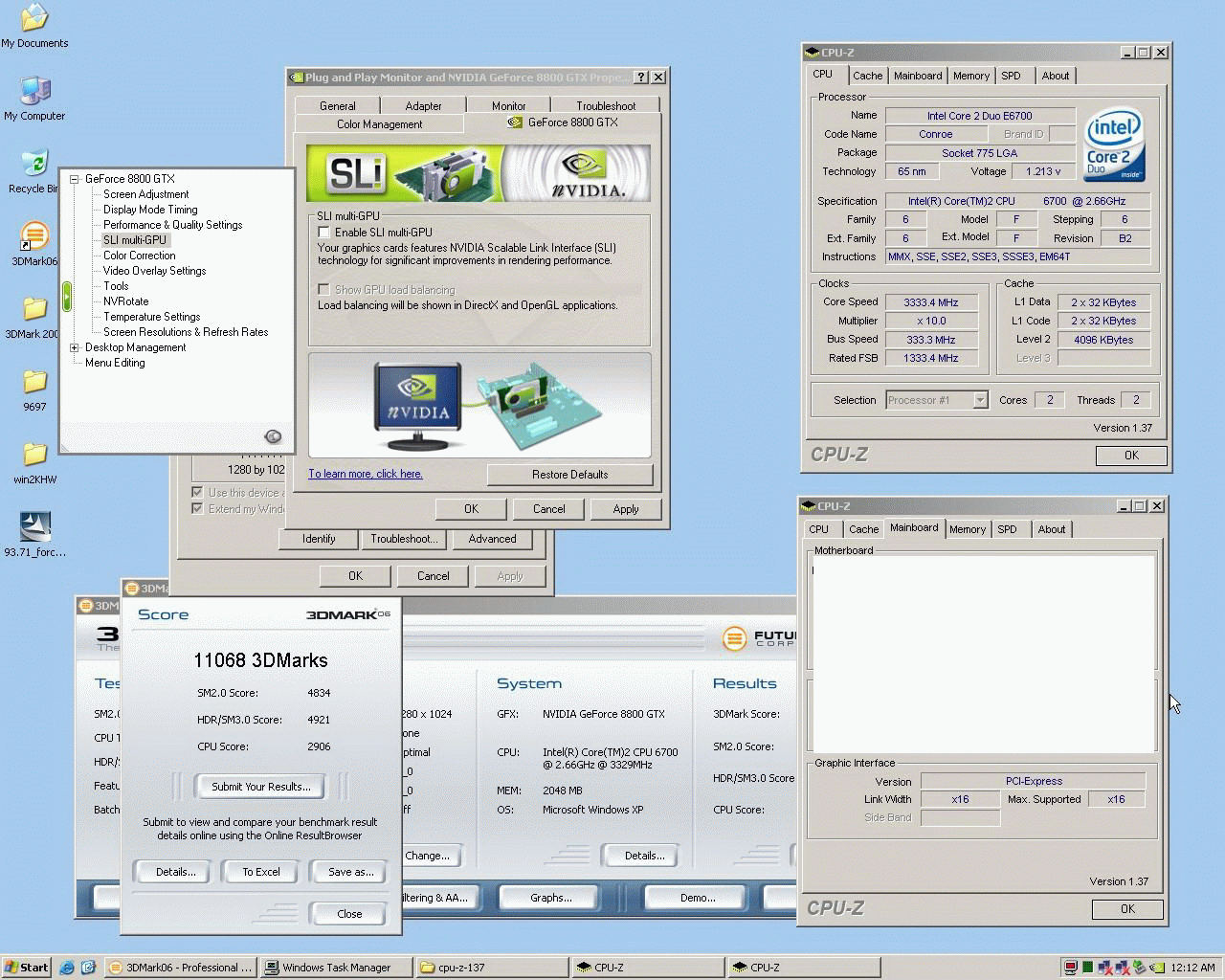Click the Outlook Express quick launch icon

88,968
